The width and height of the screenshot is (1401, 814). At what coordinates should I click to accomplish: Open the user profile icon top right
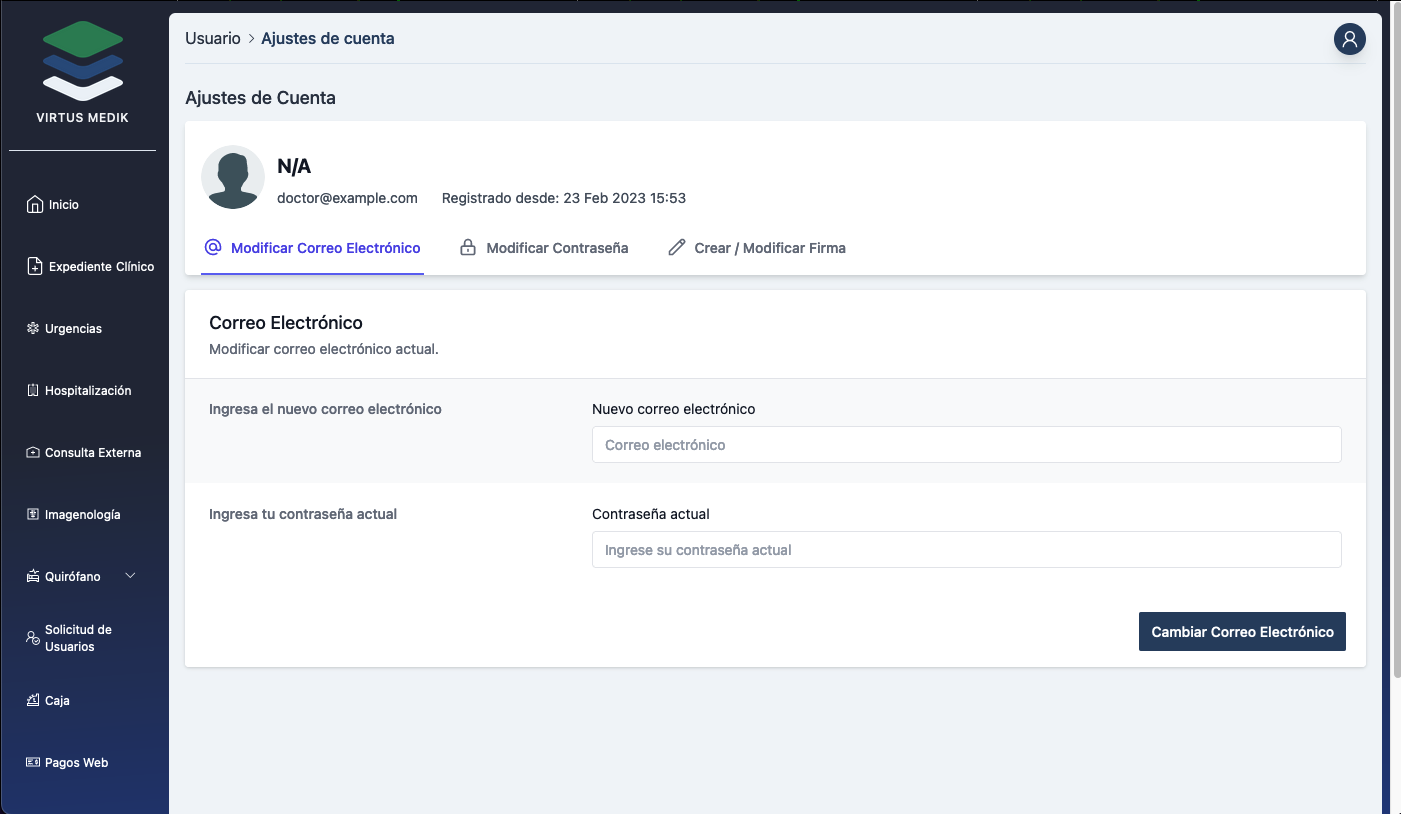pyautogui.click(x=1349, y=39)
